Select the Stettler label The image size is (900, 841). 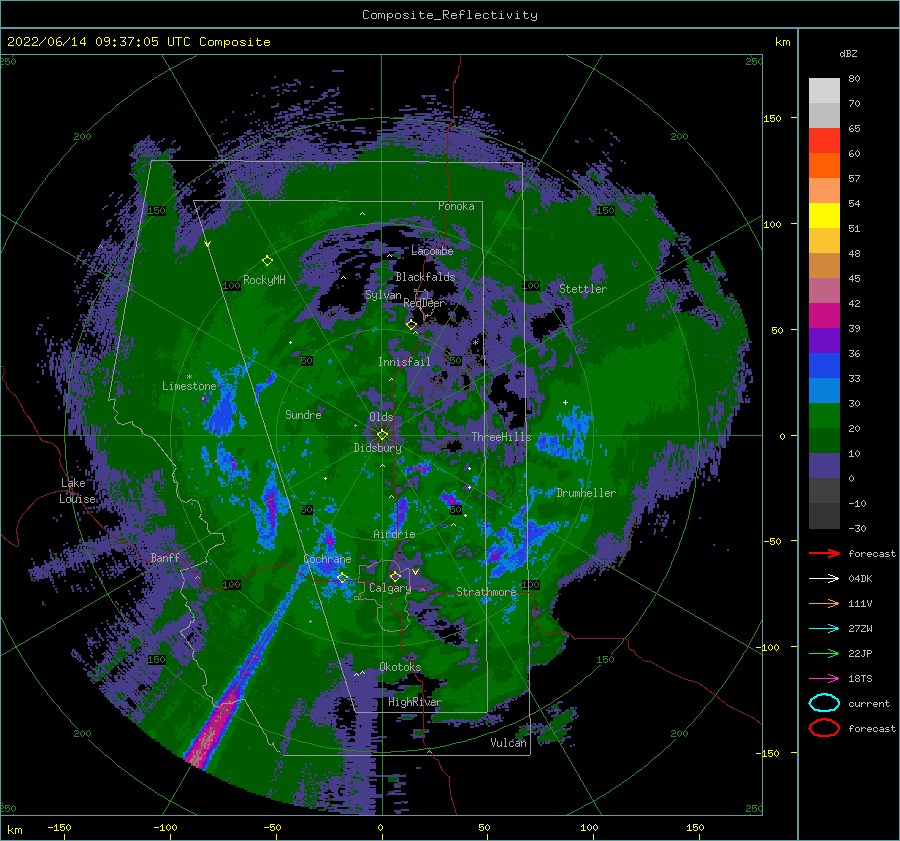click(x=583, y=289)
